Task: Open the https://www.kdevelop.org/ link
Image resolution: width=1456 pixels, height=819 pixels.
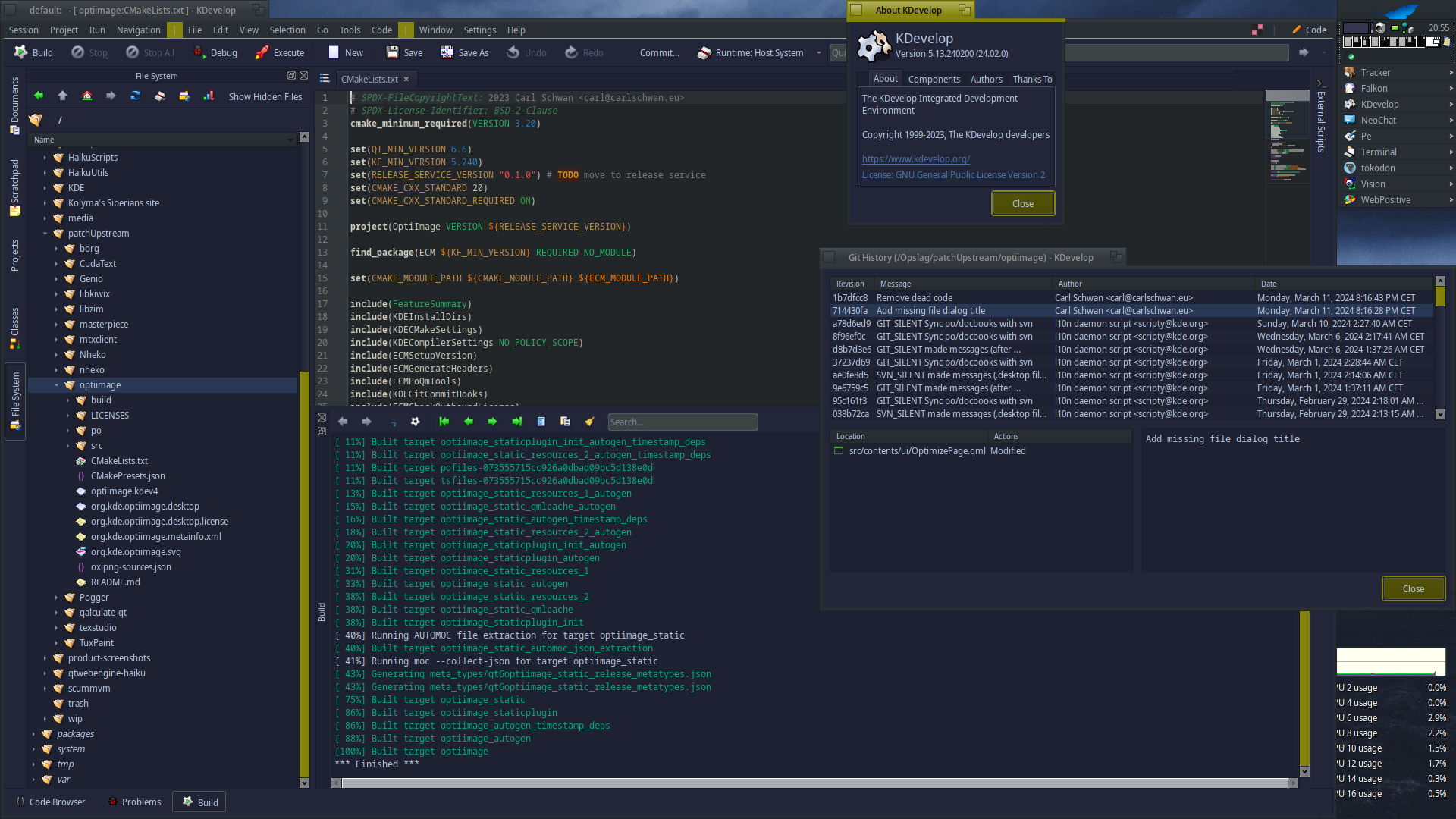Action: click(915, 159)
